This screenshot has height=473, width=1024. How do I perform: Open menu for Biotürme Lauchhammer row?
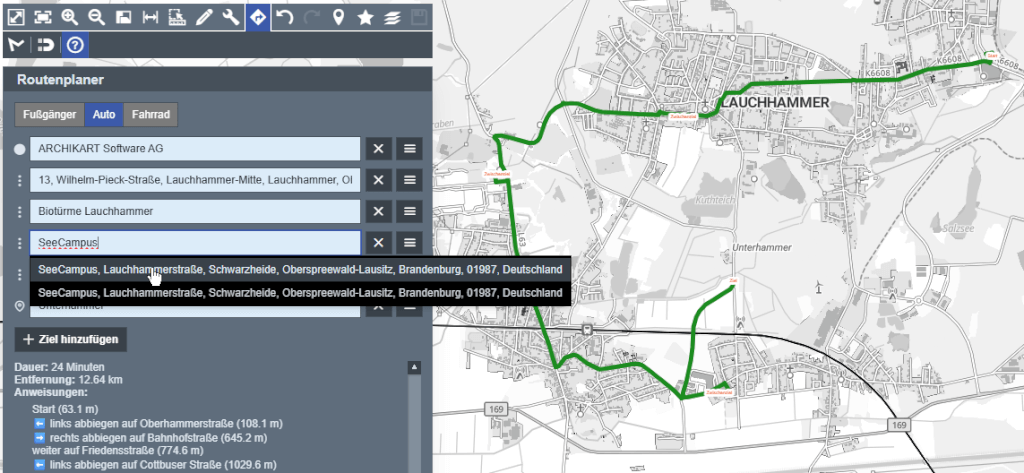point(409,212)
